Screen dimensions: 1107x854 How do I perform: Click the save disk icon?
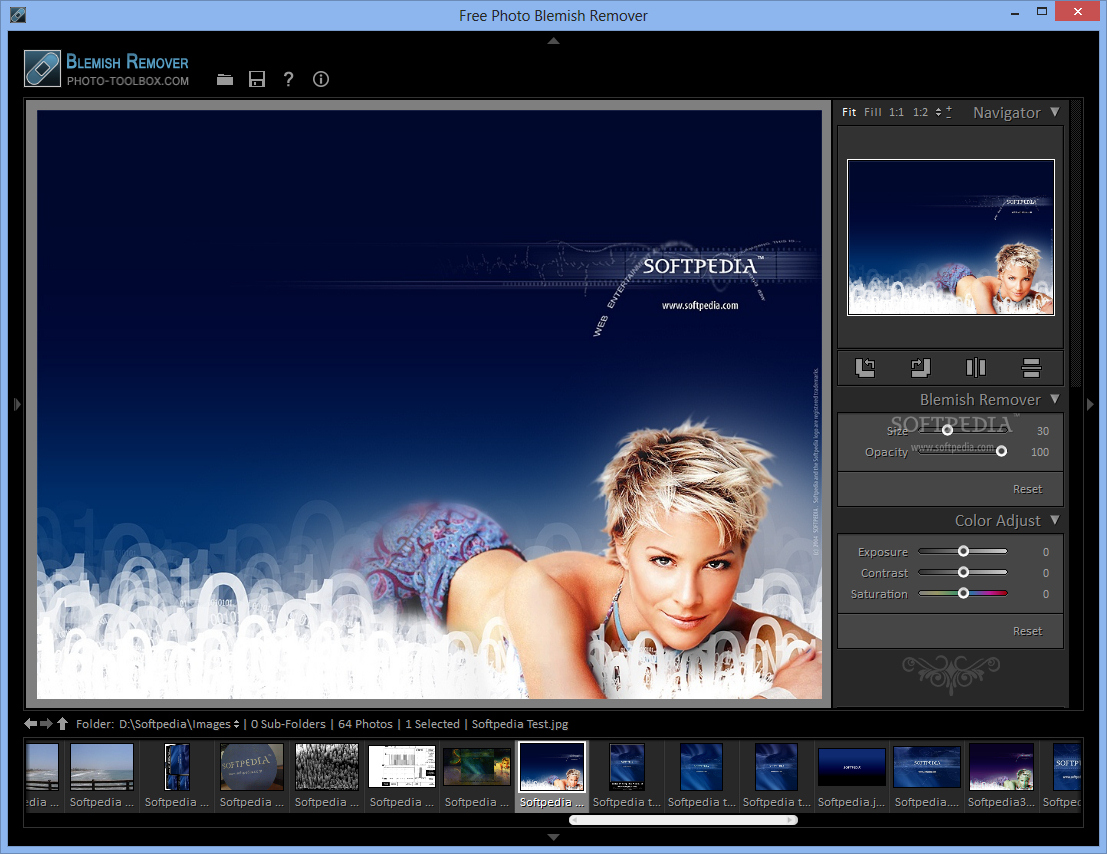257,79
